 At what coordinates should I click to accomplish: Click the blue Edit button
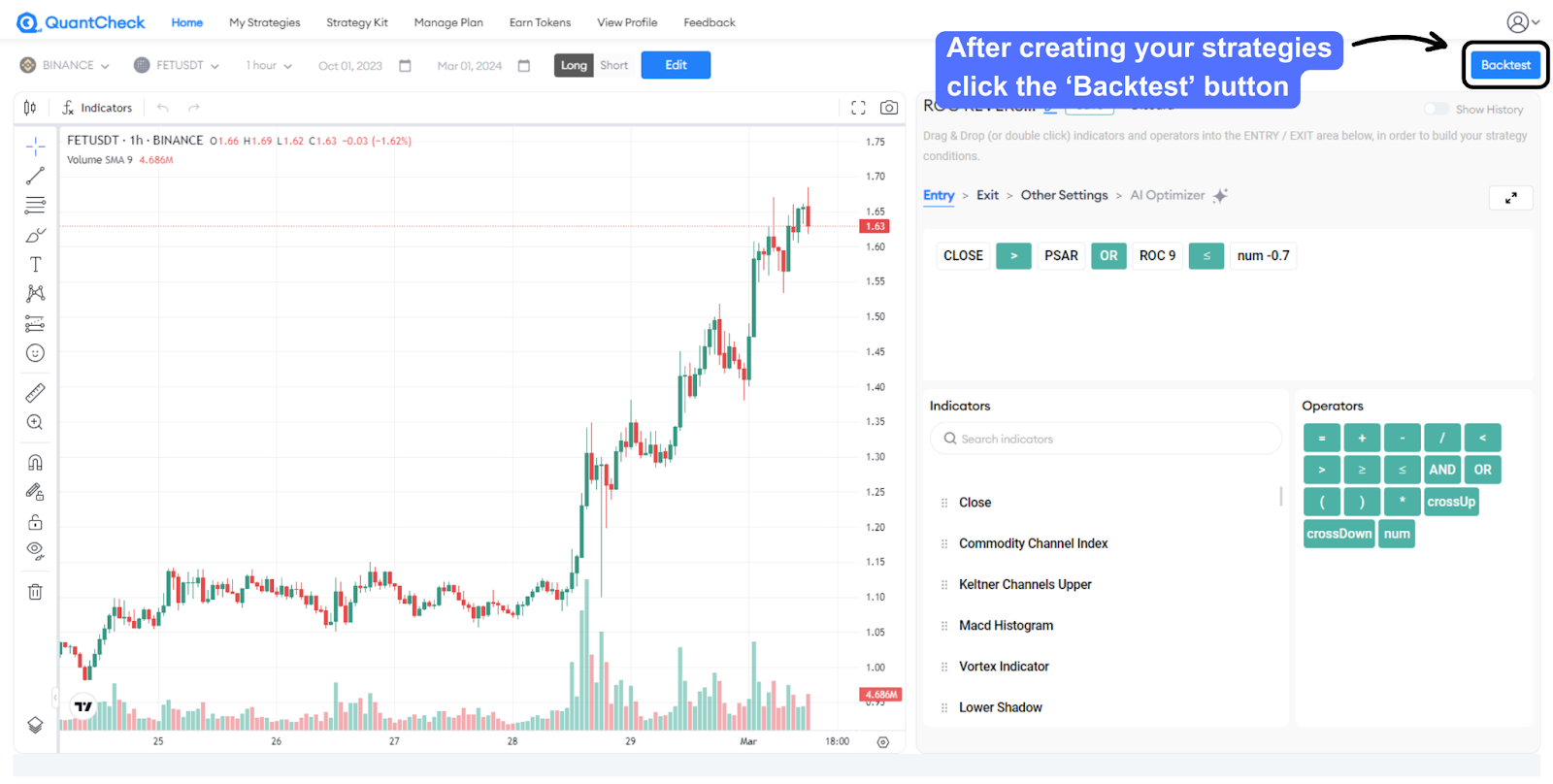tap(676, 65)
